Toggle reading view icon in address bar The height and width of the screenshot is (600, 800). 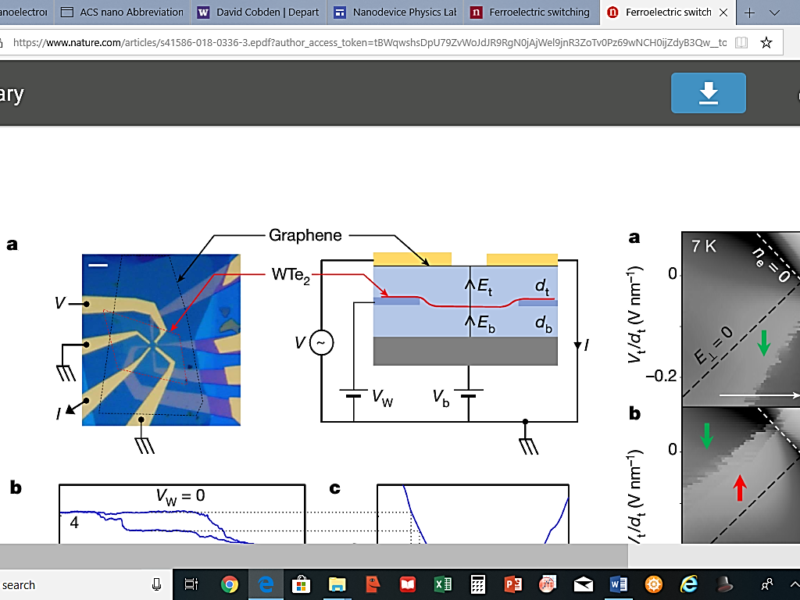tap(740, 42)
